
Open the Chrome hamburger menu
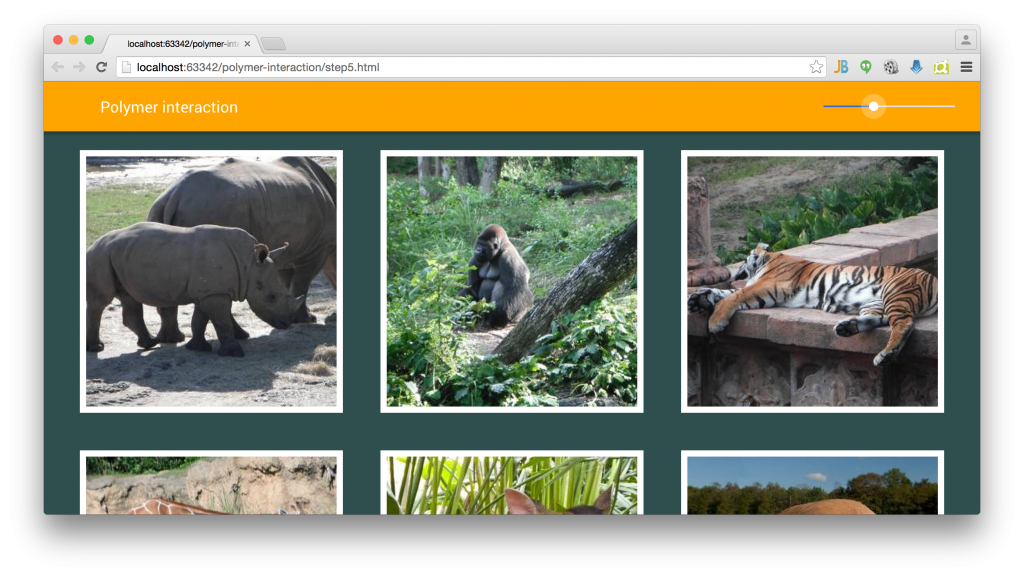[966, 67]
